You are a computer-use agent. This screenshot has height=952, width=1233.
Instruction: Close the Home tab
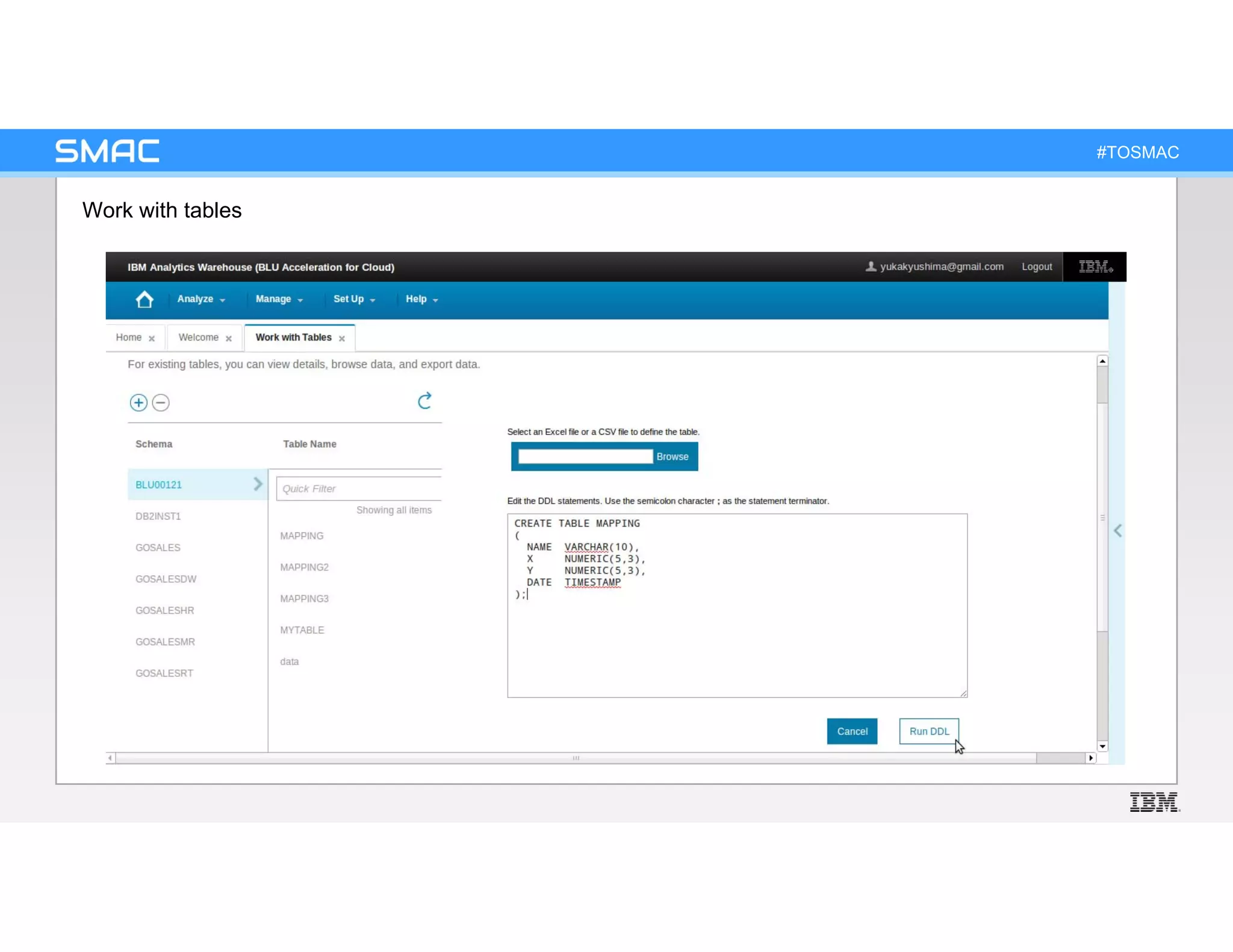pos(152,339)
